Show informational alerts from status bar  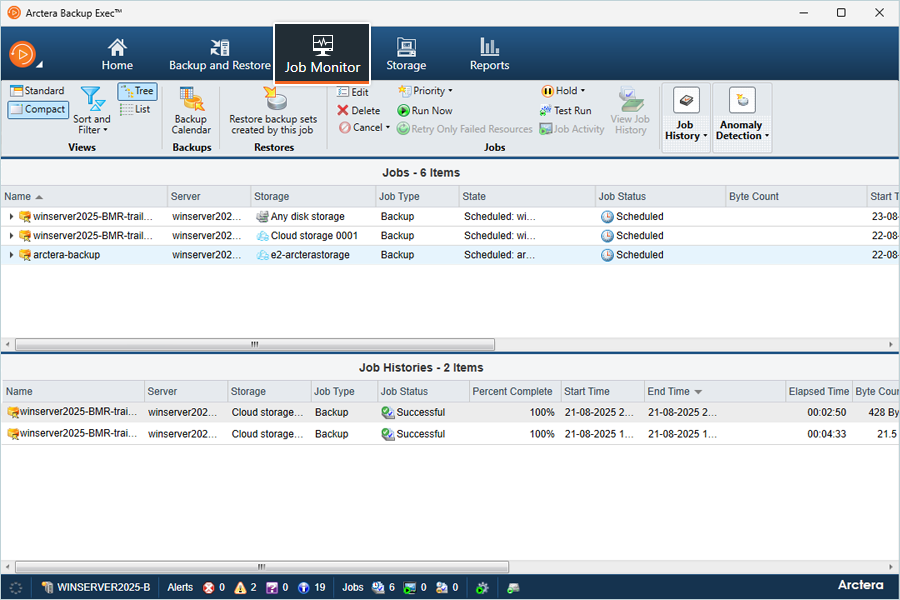[312, 587]
